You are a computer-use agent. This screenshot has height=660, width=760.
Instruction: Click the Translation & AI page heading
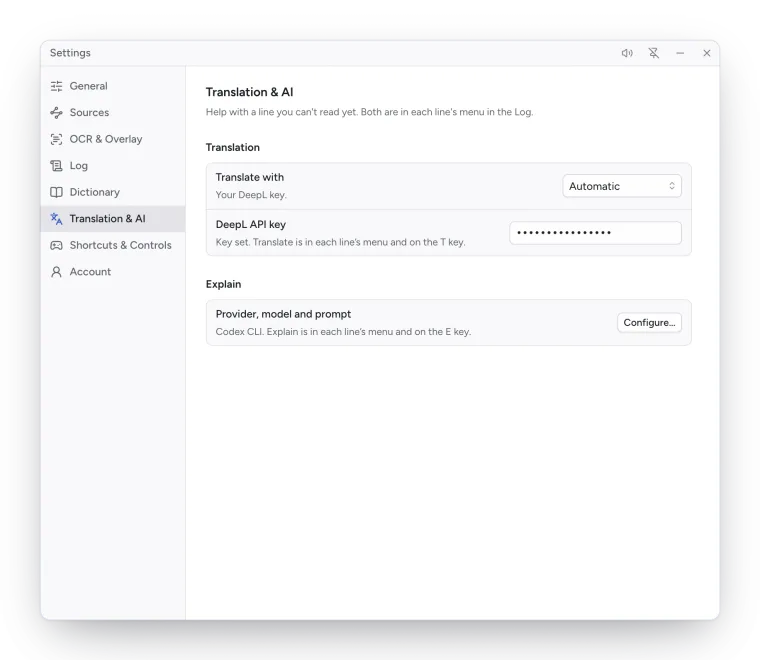coord(249,92)
